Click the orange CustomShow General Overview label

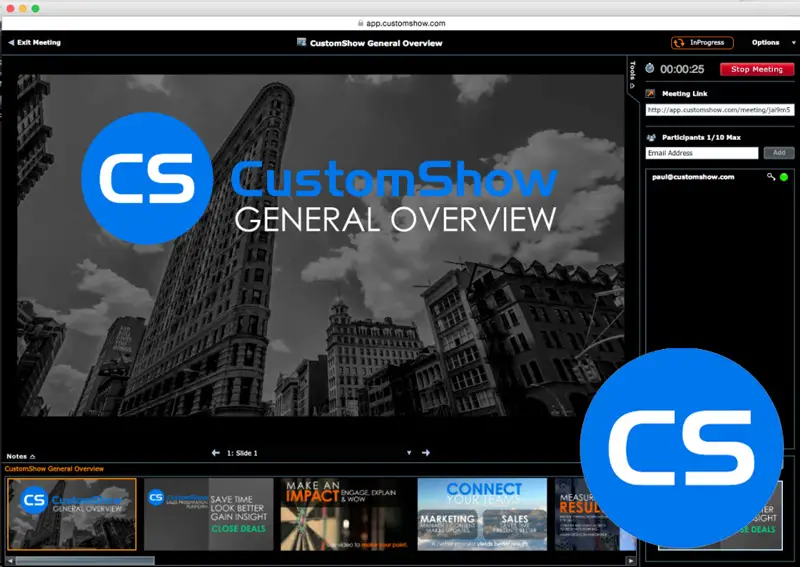pos(54,469)
